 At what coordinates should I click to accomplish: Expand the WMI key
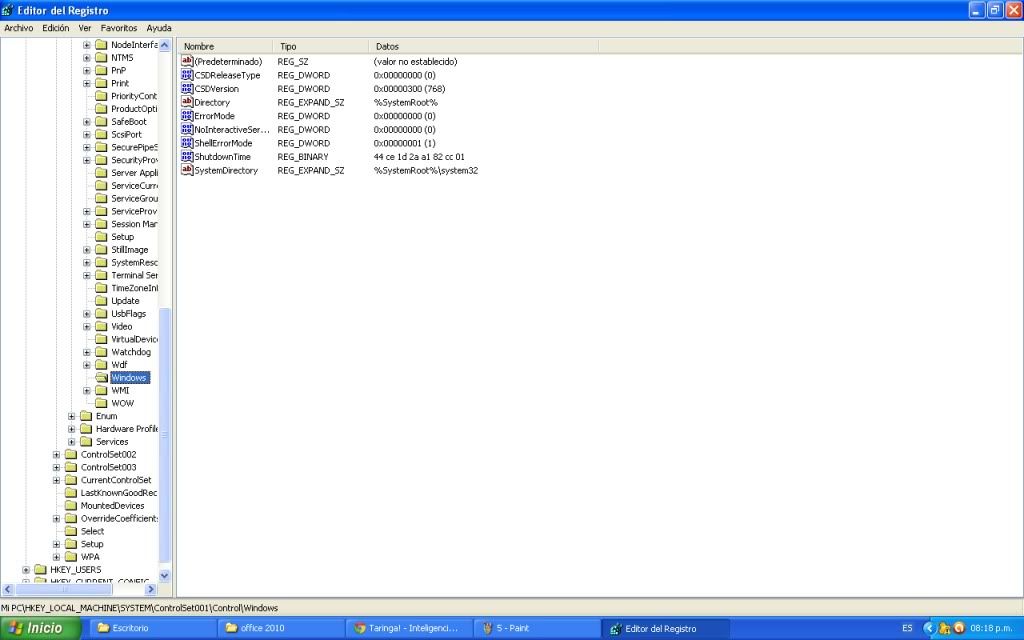[87, 391]
